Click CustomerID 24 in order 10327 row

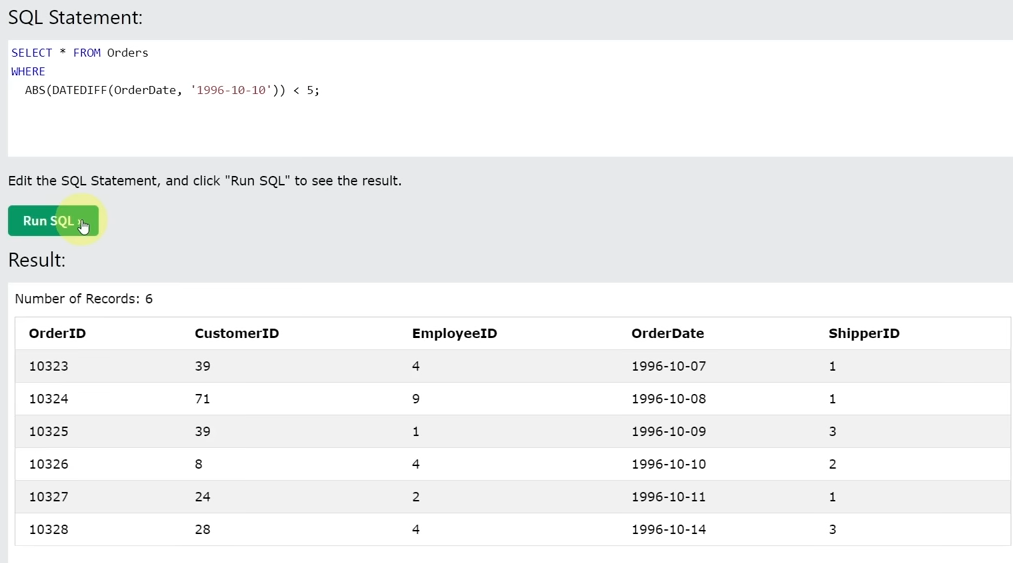coord(202,497)
